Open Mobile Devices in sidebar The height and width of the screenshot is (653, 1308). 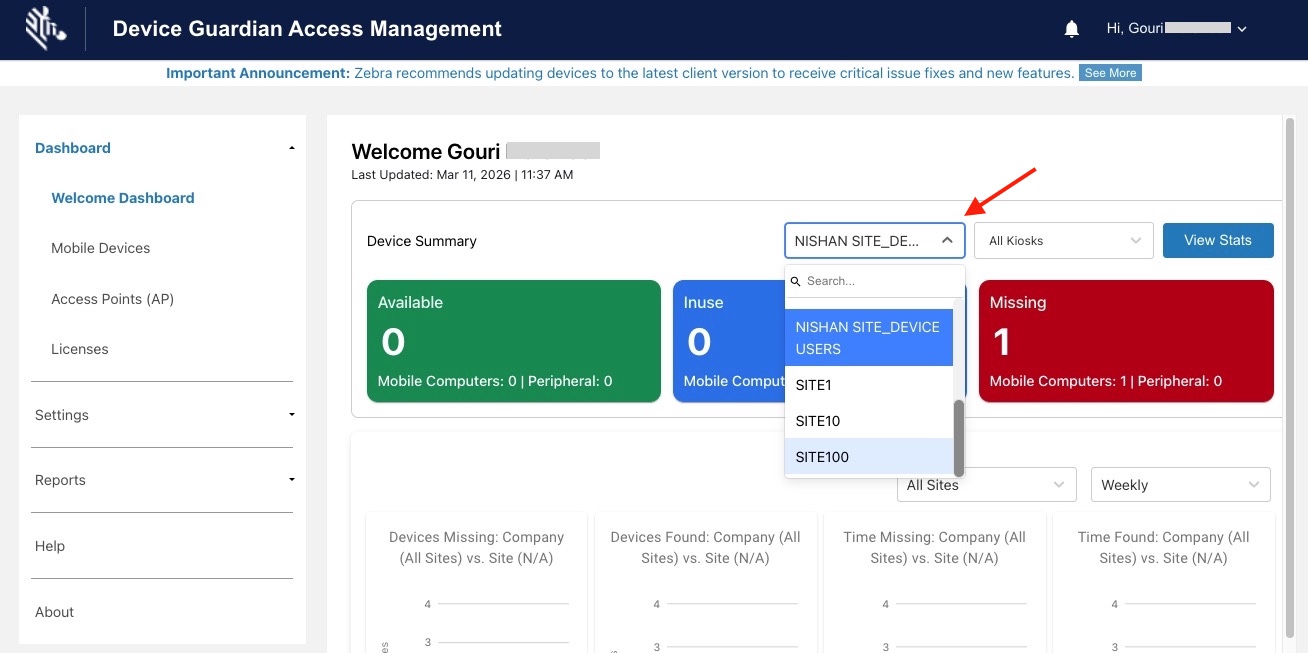click(x=101, y=248)
